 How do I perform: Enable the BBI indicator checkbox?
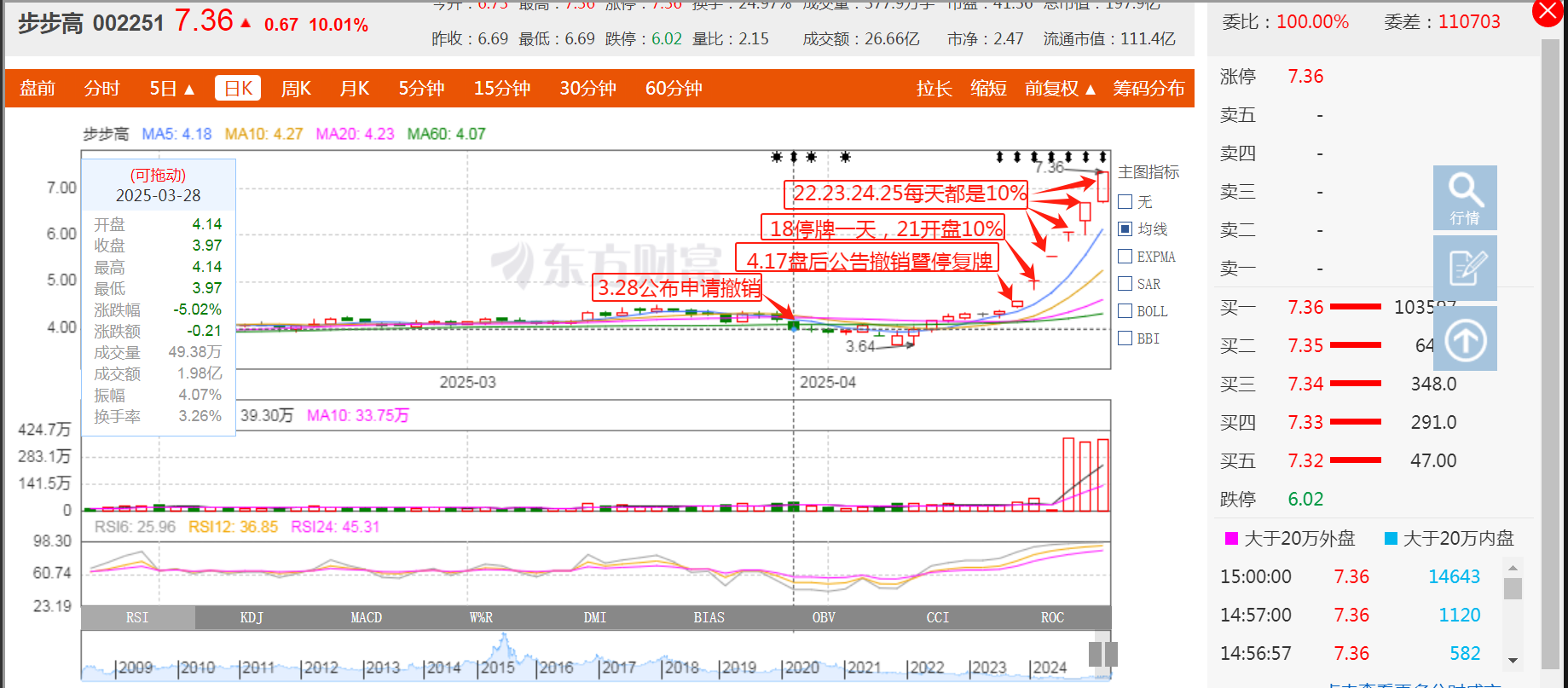[1125, 338]
